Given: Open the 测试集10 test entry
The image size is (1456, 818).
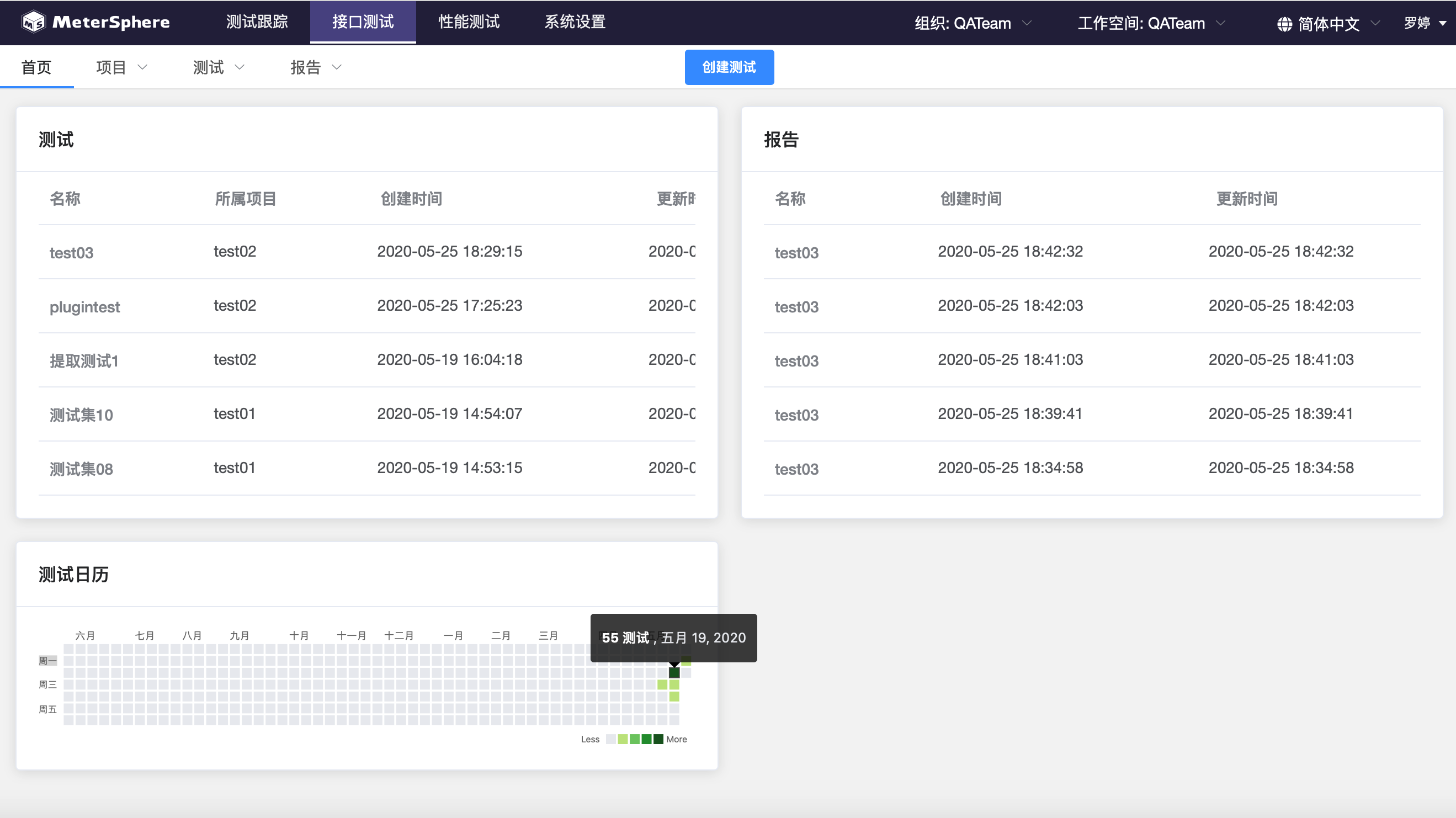Looking at the screenshot, I should point(81,416).
